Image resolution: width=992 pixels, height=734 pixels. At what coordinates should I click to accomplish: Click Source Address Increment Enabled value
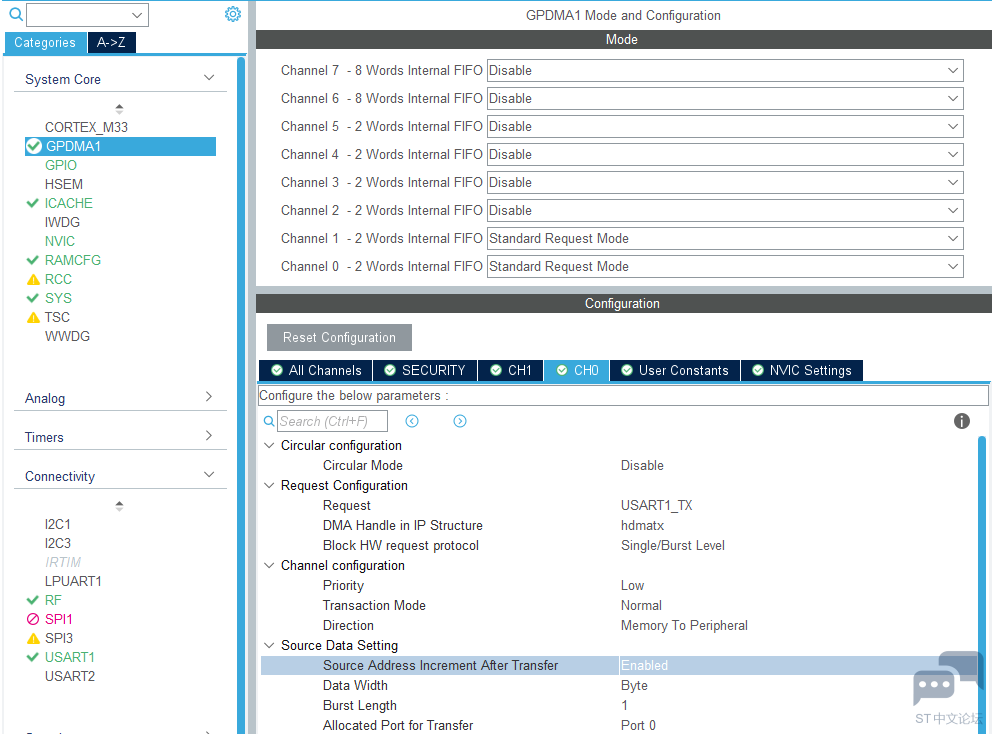[x=644, y=665]
